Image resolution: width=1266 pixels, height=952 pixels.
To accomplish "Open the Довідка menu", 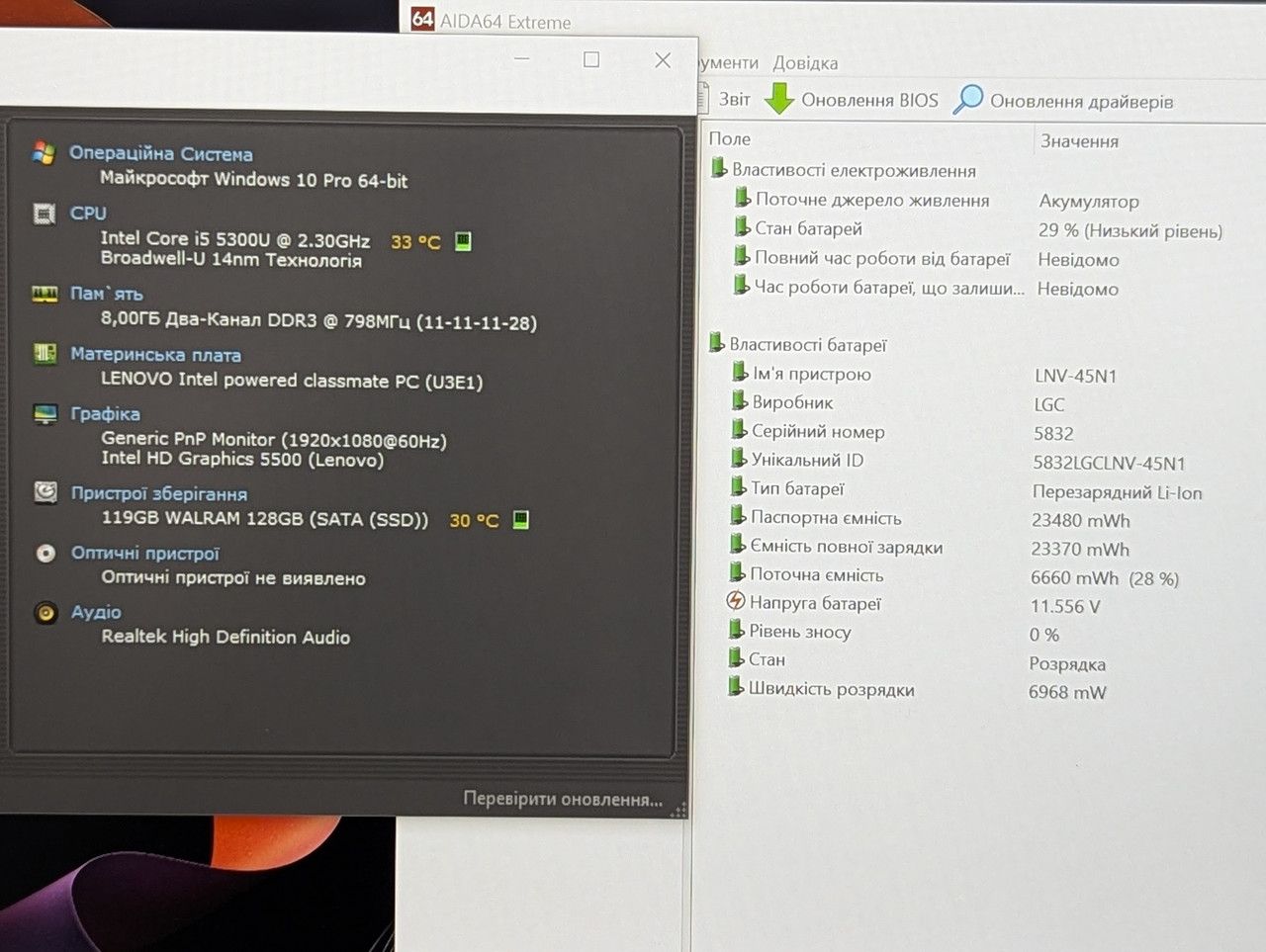I will pyautogui.click(x=805, y=63).
